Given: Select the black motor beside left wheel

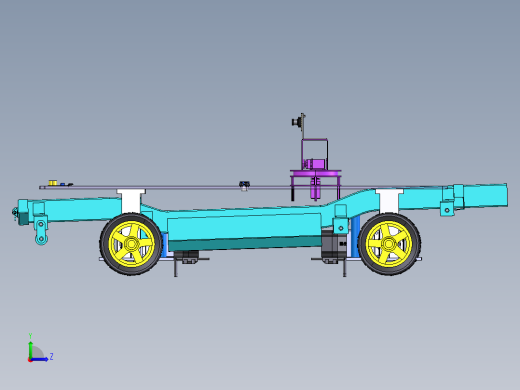Looking at the screenshot, I should (187, 256).
